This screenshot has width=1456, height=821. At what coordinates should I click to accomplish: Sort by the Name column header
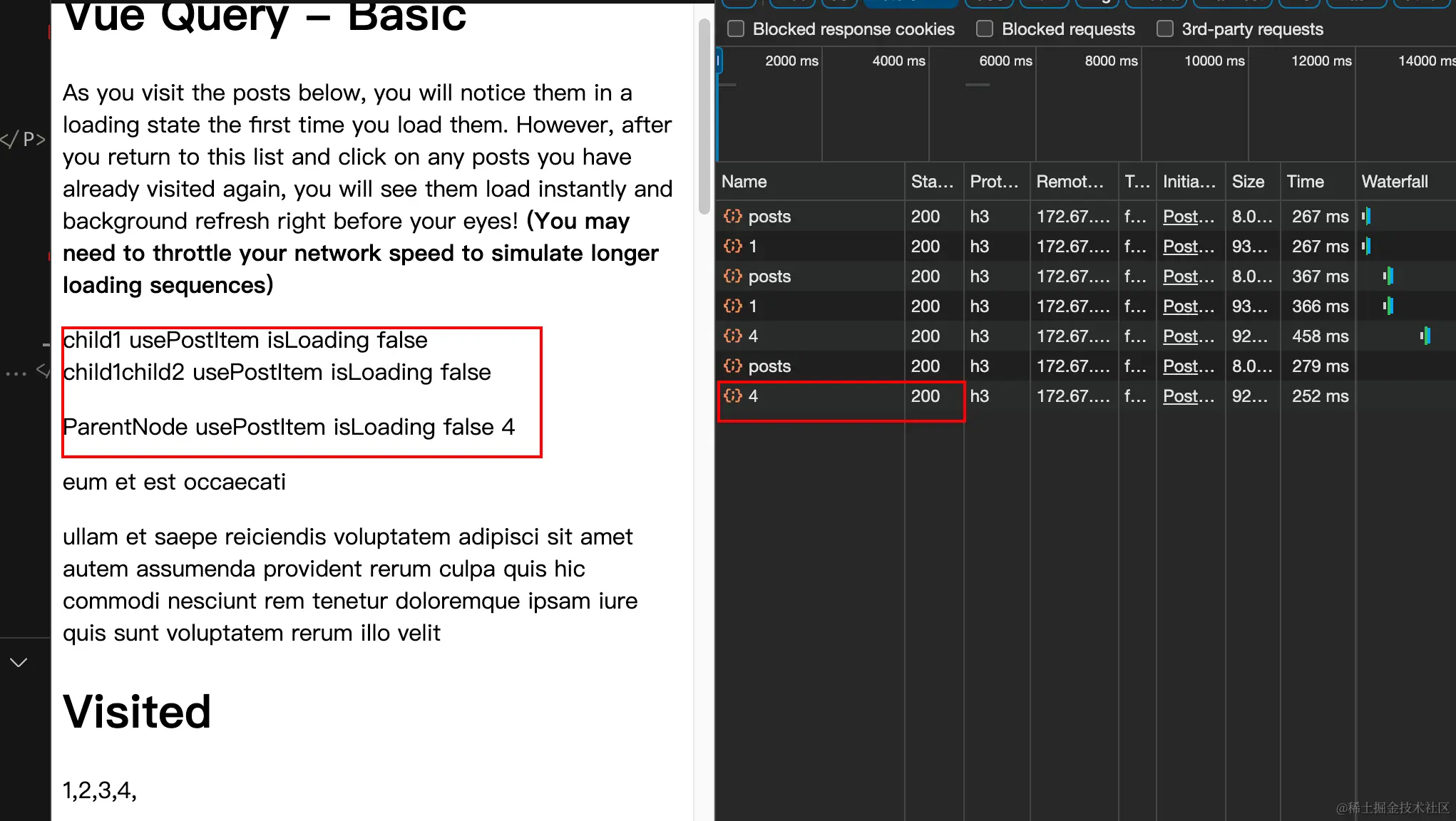tap(744, 182)
